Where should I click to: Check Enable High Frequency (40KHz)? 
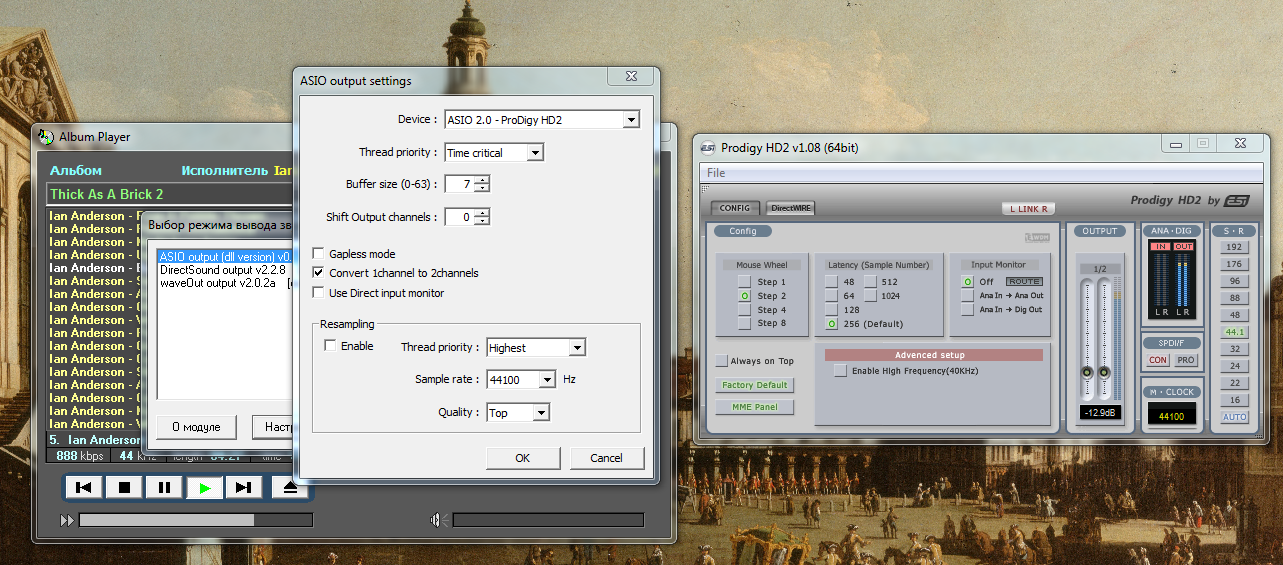tap(841, 371)
